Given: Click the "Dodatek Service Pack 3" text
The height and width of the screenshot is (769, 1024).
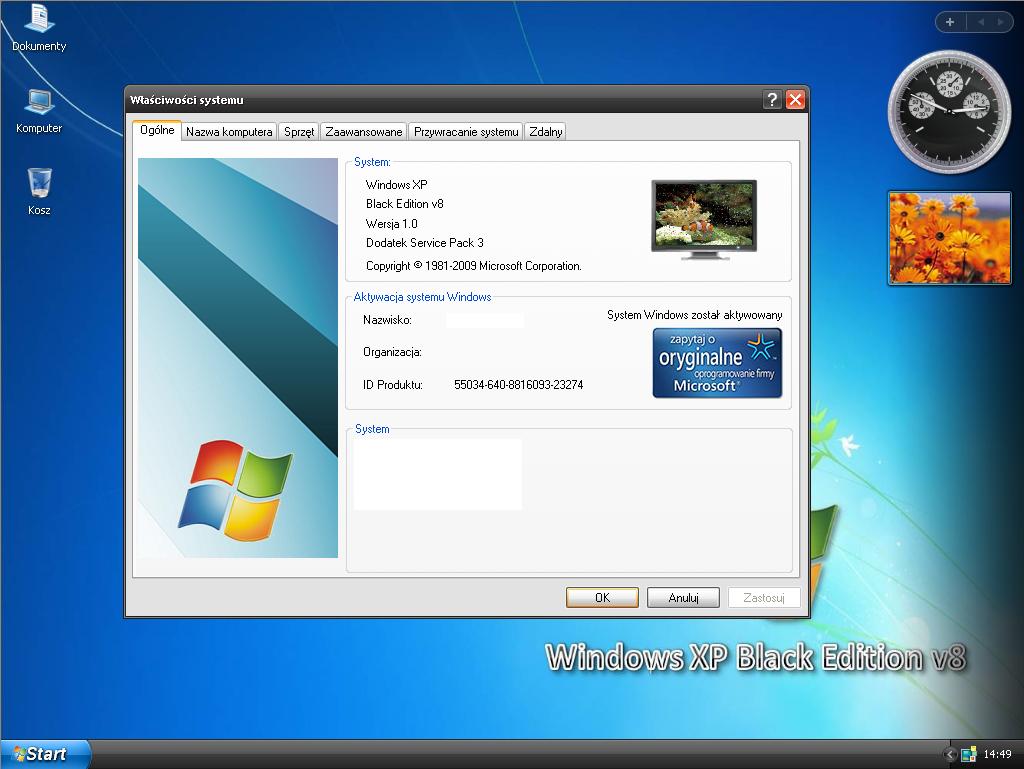Looking at the screenshot, I should (424, 243).
